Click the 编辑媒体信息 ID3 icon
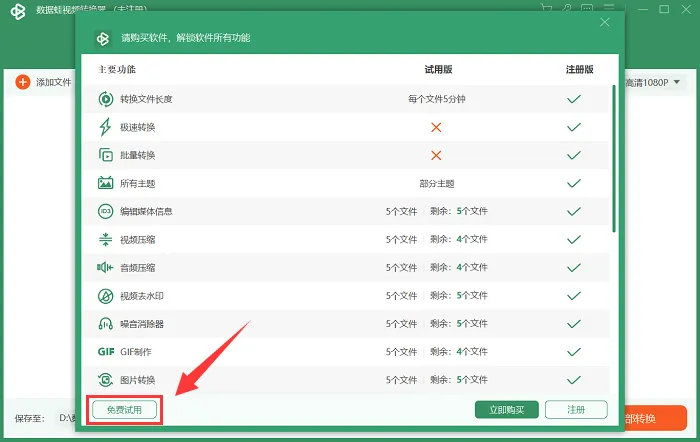Image resolution: width=700 pixels, height=442 pixels. pos(105,211)
